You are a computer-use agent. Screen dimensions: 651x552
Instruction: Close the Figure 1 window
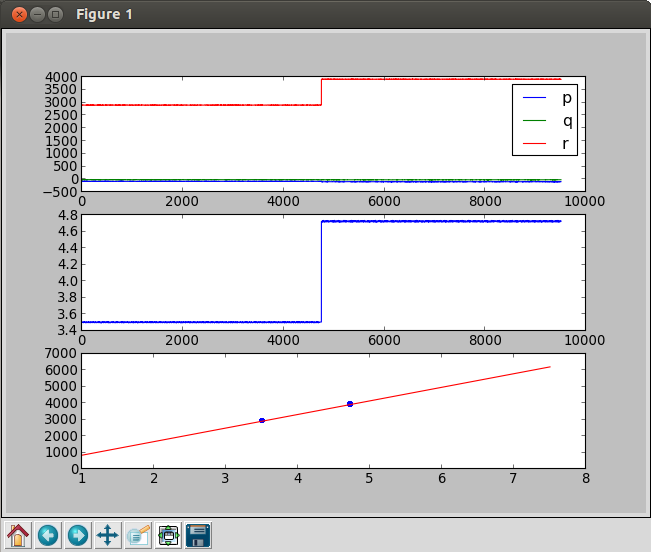click(x=19, y=15)
